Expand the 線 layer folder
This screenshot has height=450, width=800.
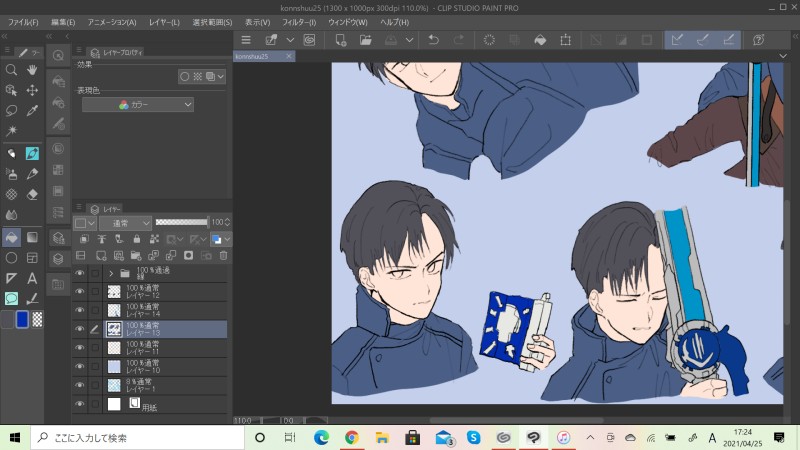[111, 274]
